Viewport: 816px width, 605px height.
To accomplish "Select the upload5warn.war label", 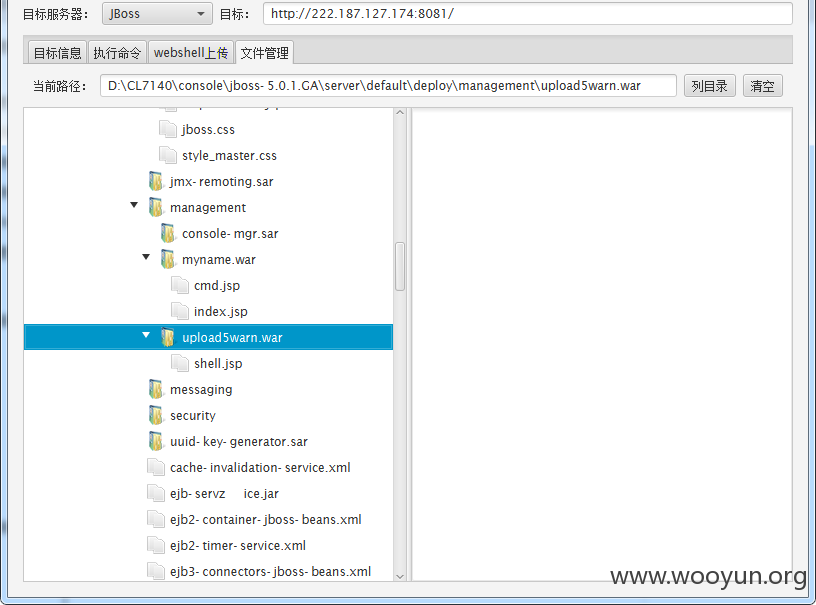I will click(x=232, y=338).
